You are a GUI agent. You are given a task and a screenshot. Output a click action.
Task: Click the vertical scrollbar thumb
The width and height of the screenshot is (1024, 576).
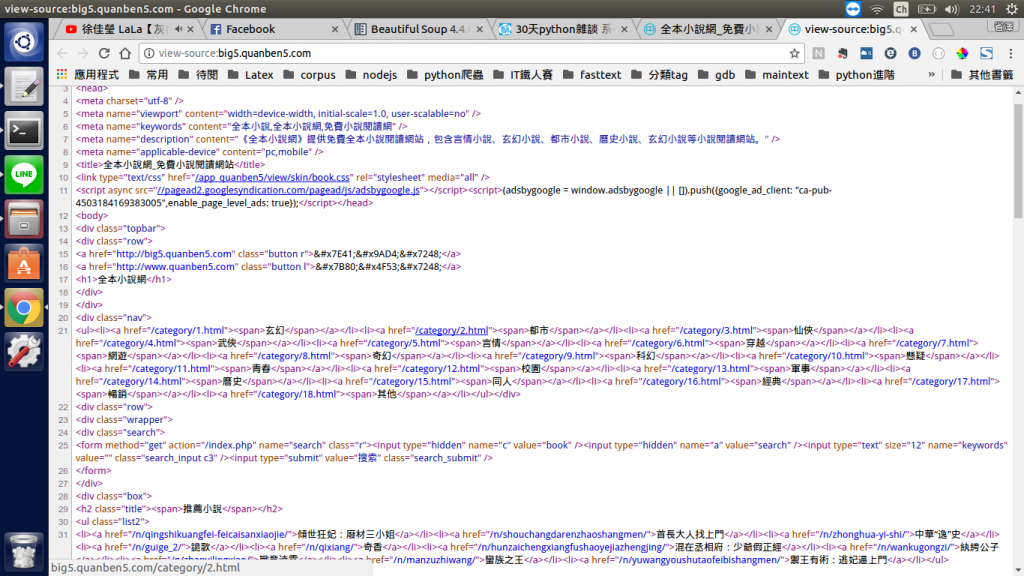(x=1018, y=161)
